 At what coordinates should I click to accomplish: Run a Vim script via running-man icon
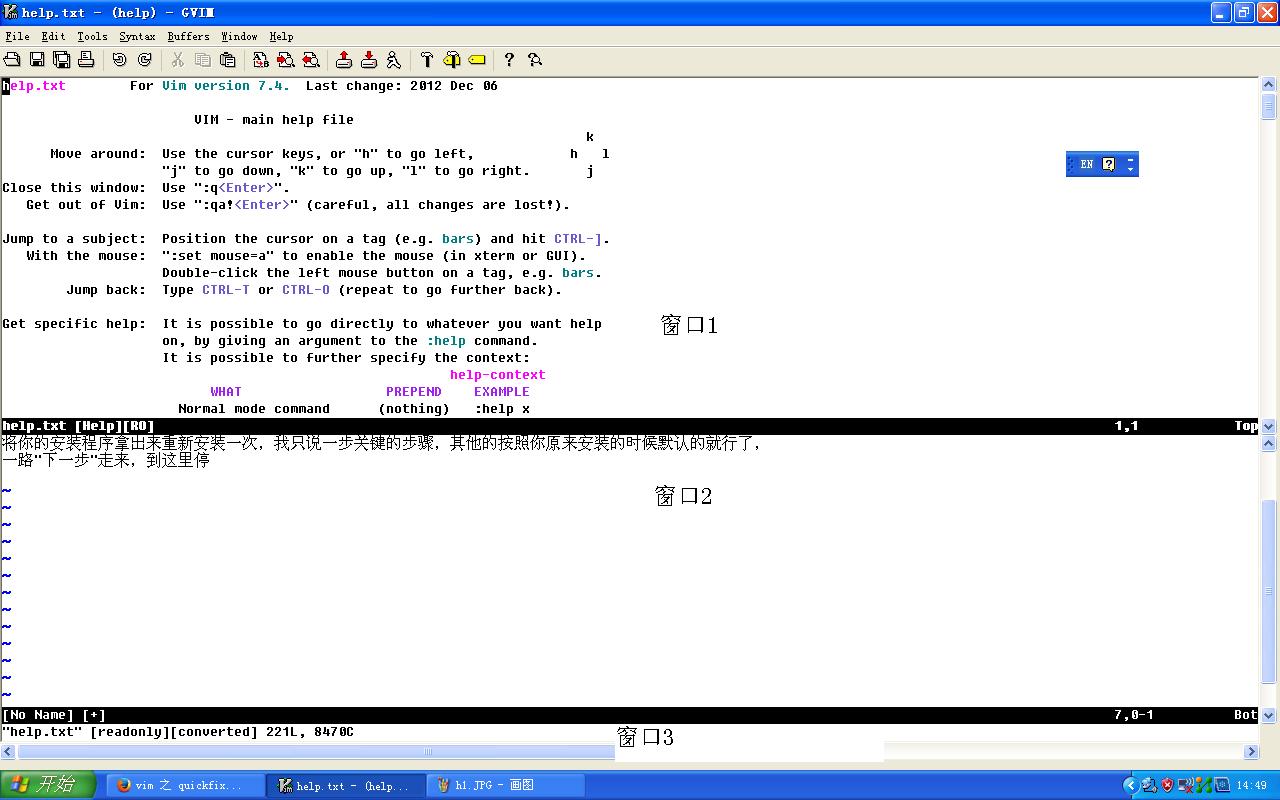[394, 60]
